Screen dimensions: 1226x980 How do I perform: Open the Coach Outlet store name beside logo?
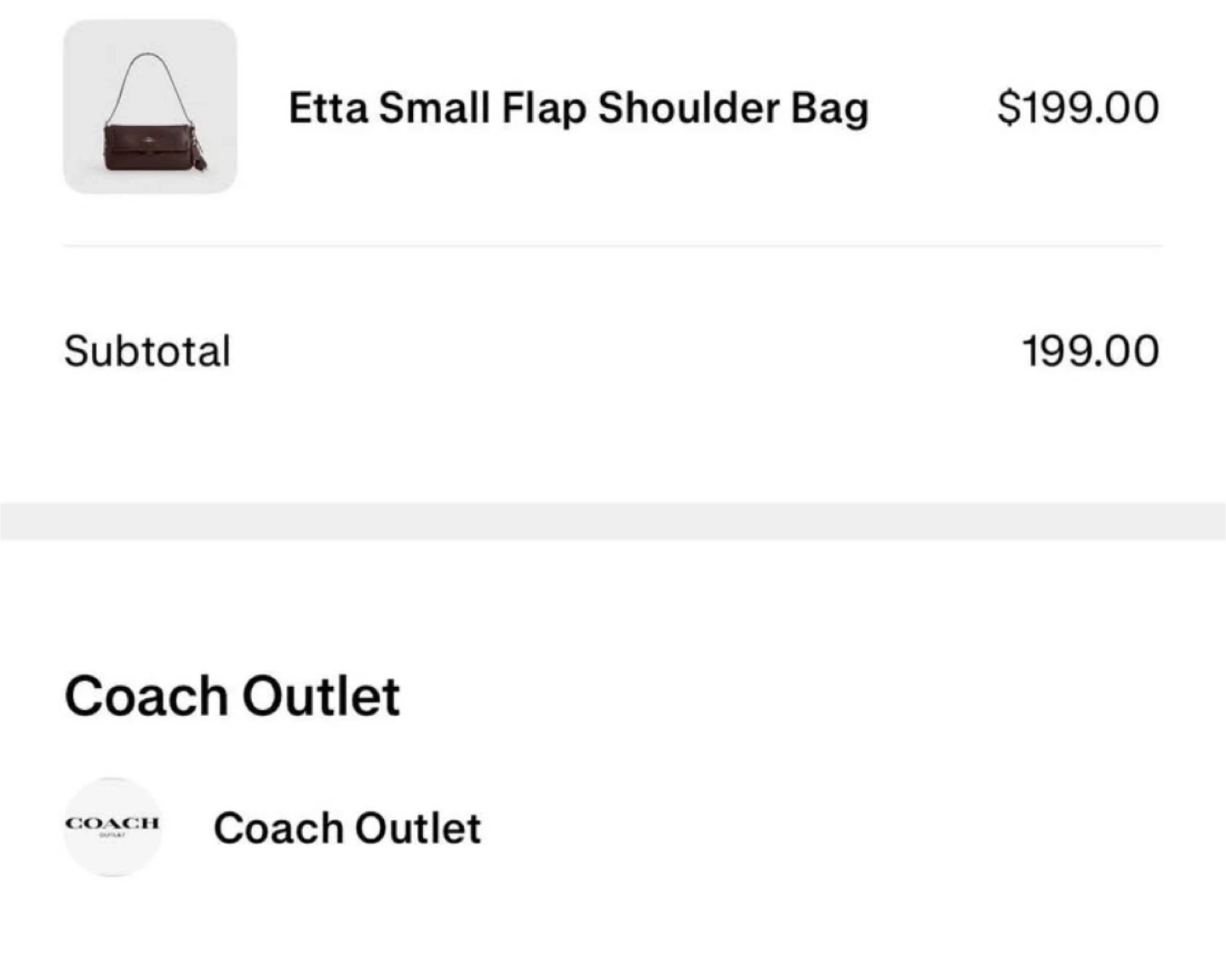(347, 828)
